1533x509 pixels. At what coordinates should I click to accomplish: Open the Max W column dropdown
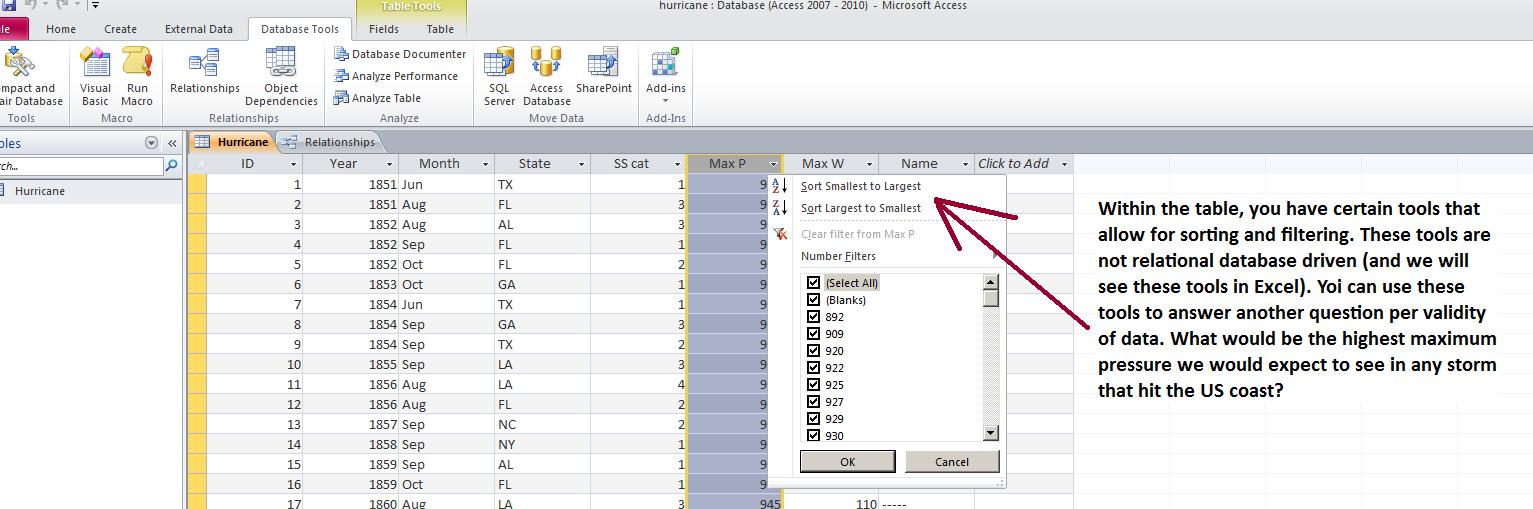click(869, 164)
